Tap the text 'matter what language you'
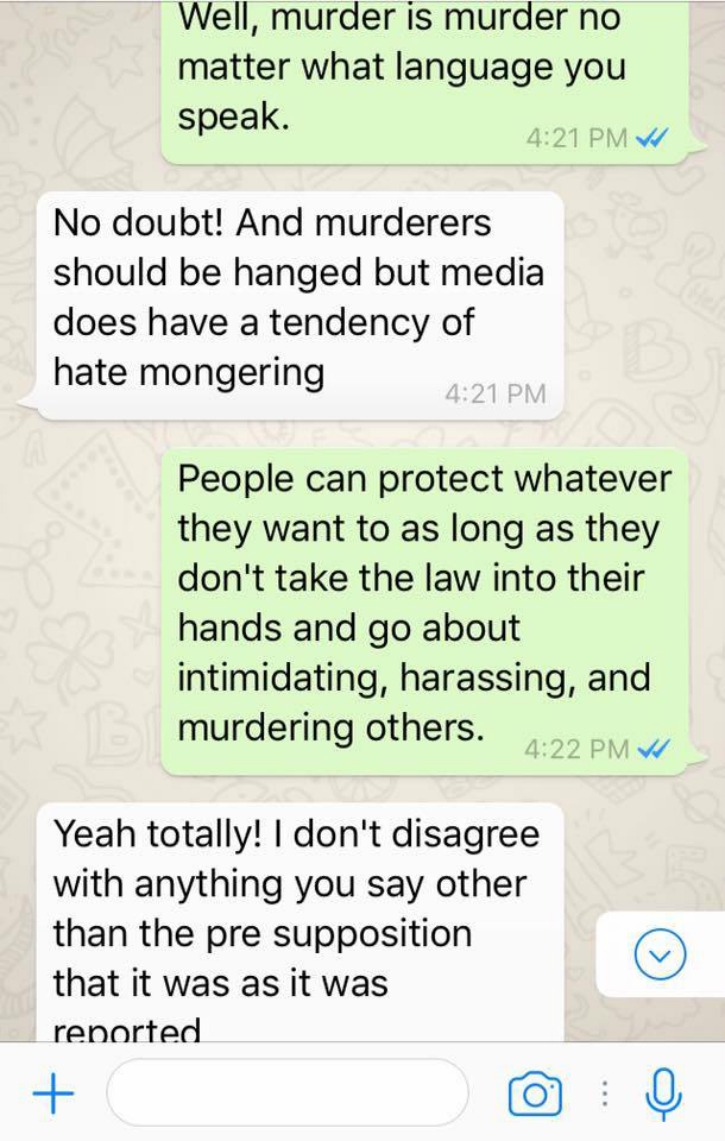The width and height of the screenshot is (725, 1141). tap(401, 66)
